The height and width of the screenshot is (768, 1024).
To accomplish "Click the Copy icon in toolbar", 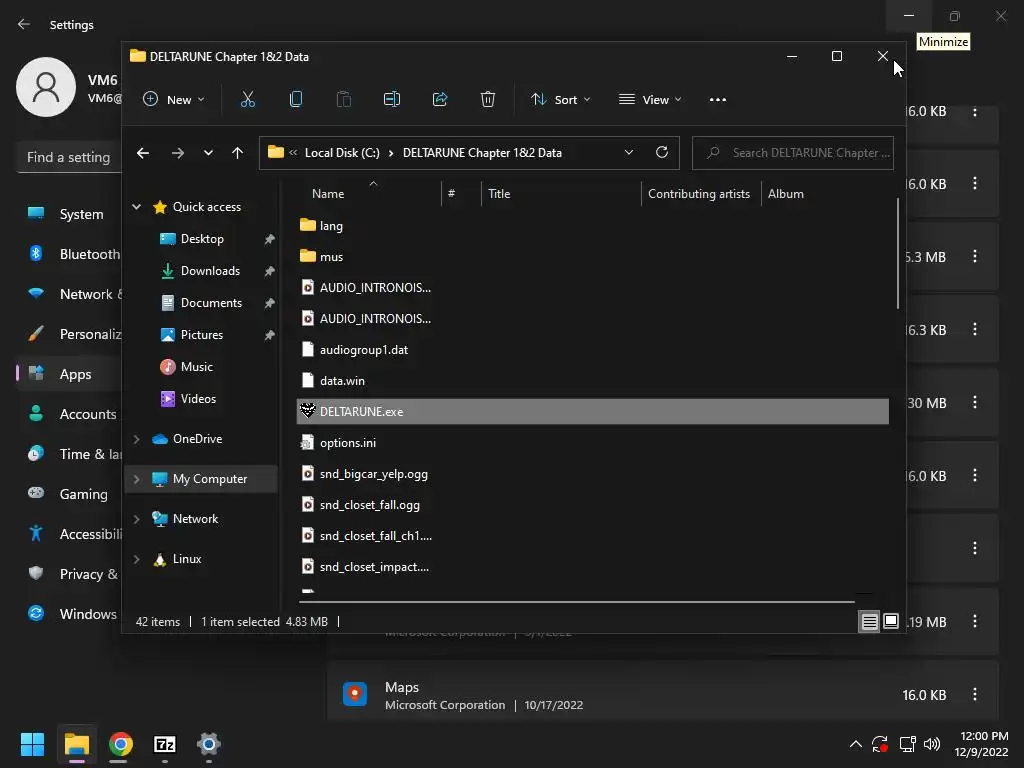I will coord(296,99).
